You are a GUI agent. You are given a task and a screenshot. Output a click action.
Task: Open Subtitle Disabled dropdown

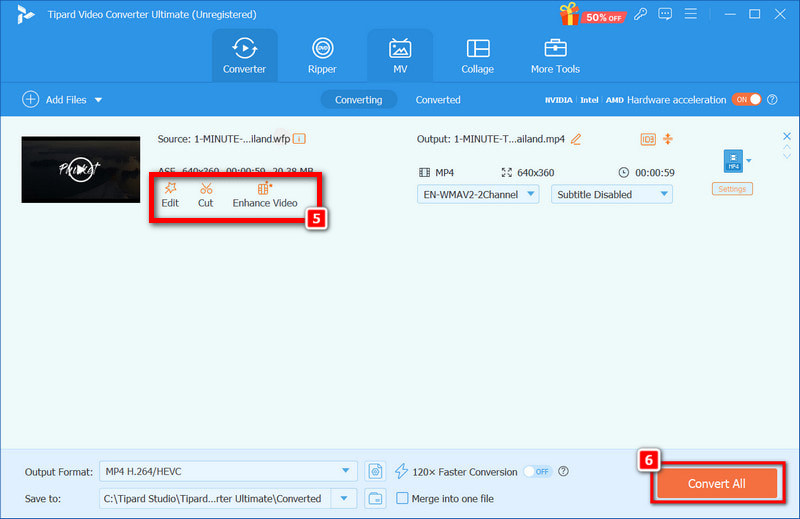(x=612, y=194)
